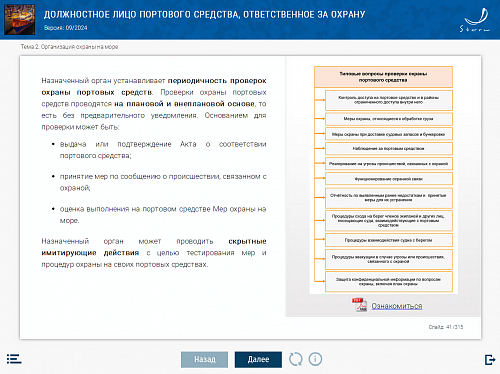Image resolution: width=500 pixels, height=374 pixels.
Task: Open the course information icon
Action: 315,359
